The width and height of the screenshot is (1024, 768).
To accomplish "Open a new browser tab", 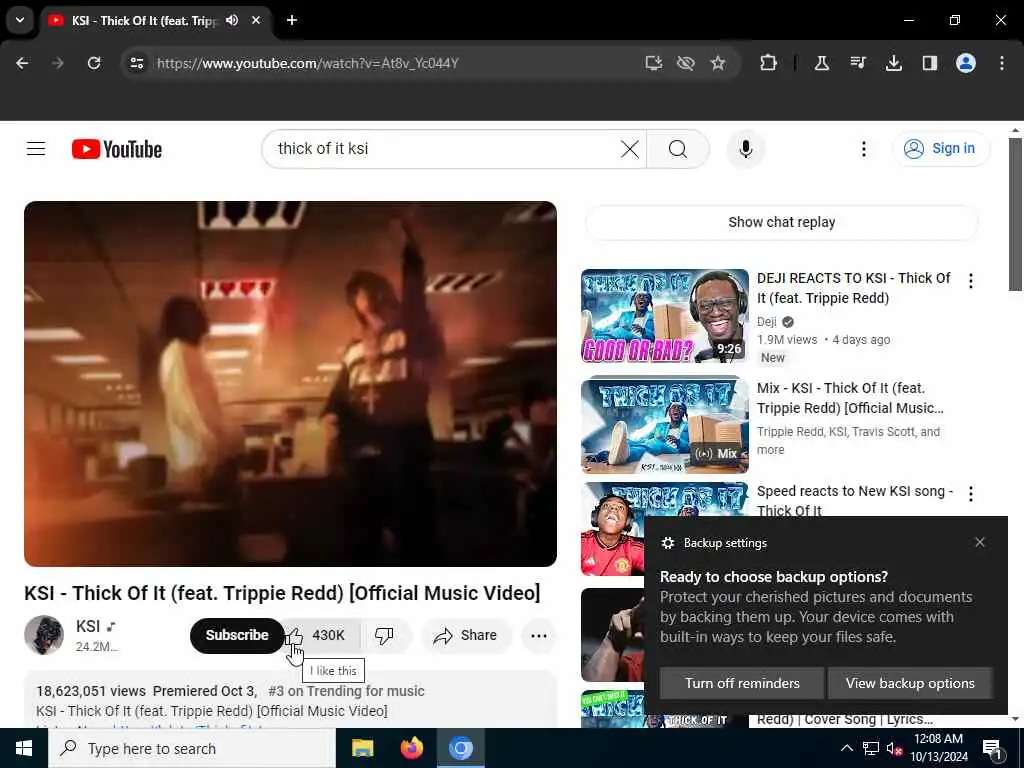I will pos(292,20).
